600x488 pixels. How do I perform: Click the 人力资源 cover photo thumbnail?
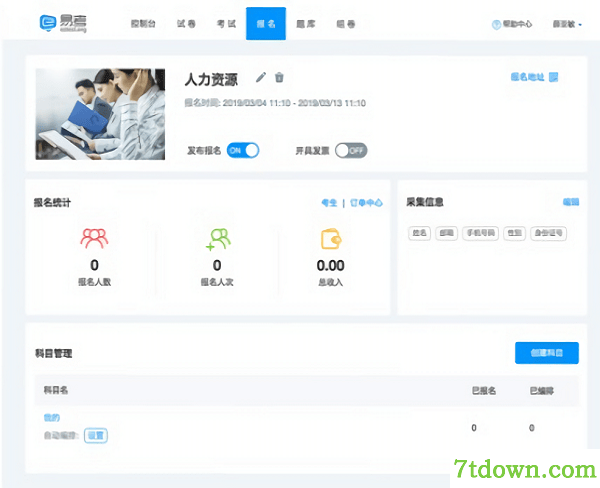[100, 114]
